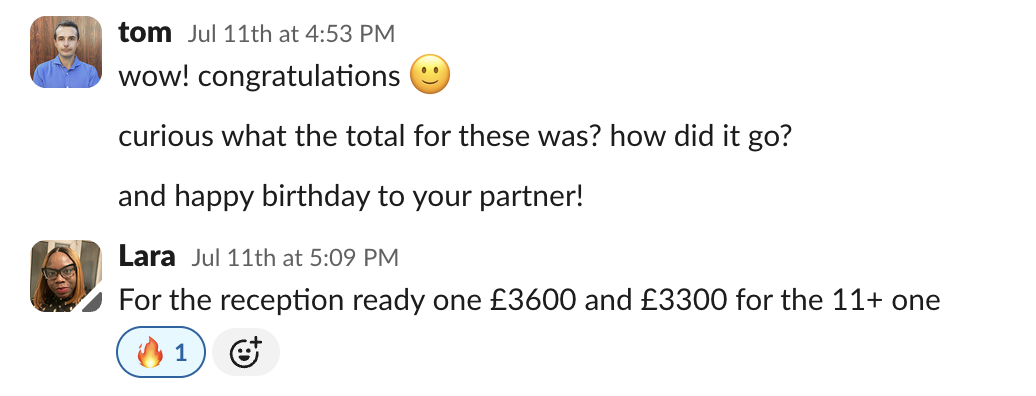Open the add reaction emoji picker
This screenshot has width=1036, height=396.
[246, 352]
